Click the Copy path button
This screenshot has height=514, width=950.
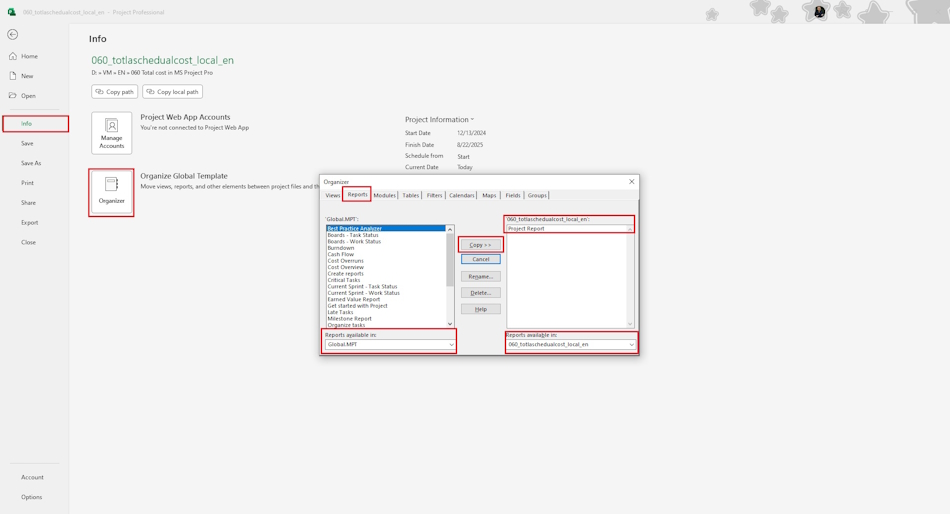(115, 92)
